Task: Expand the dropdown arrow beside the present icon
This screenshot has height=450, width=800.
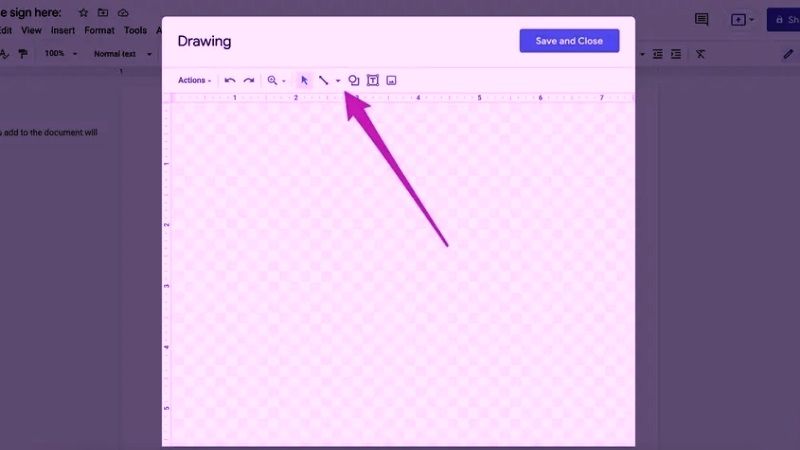Action: coord(751,20)
